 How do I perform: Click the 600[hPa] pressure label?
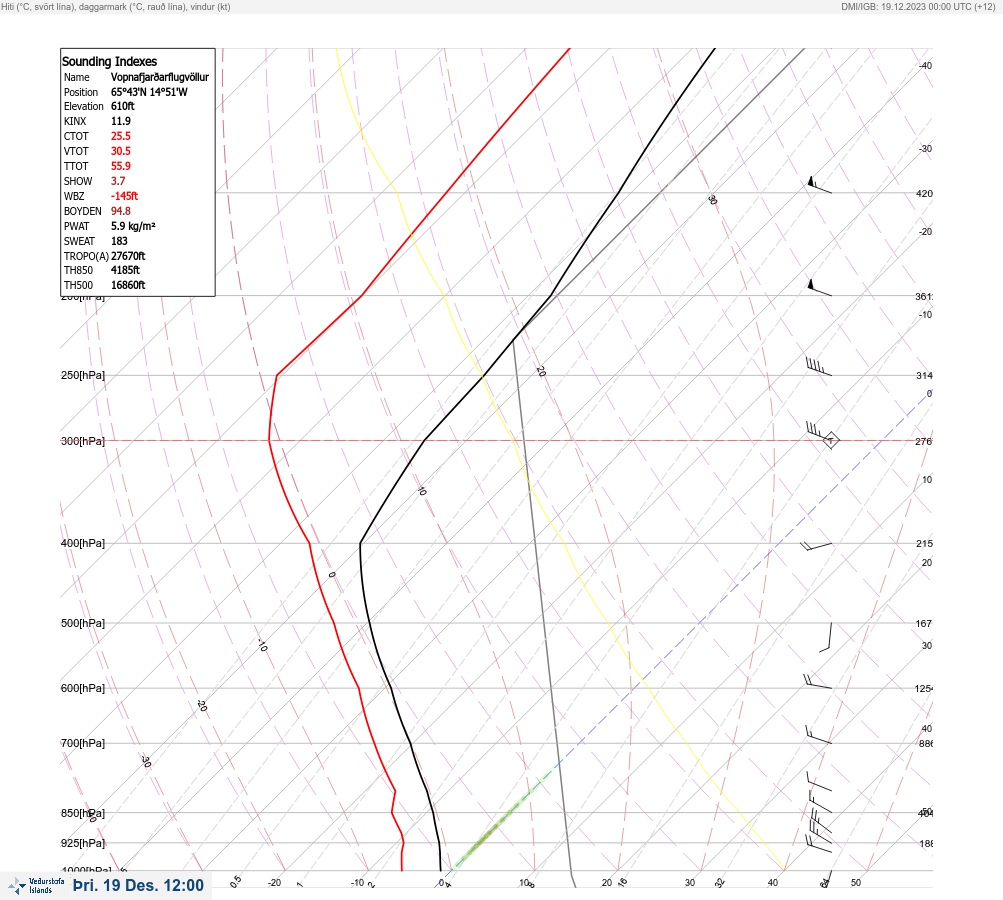(83, 688)
